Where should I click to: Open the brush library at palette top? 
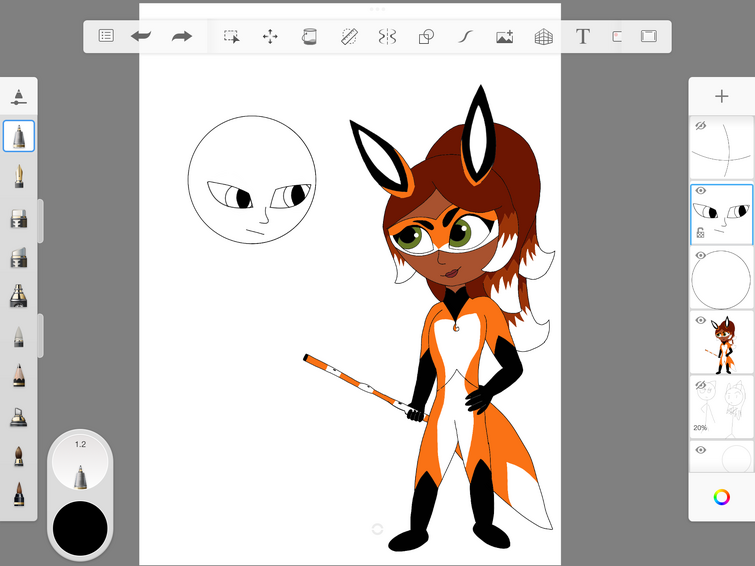tap(18, 96)
